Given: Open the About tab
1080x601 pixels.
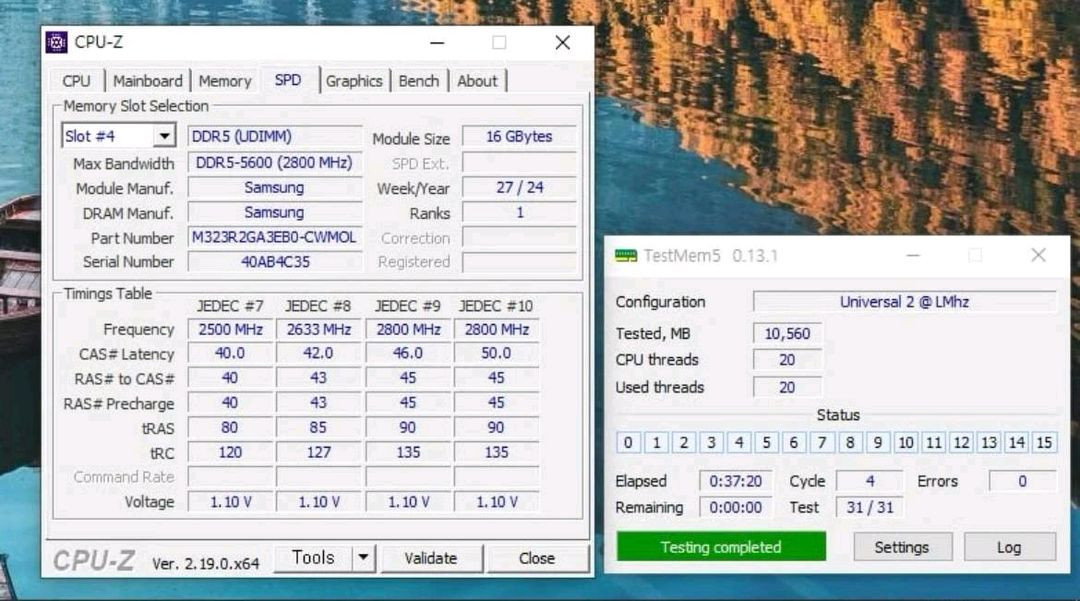Looking at the screenshot, I should coord(477,81).
